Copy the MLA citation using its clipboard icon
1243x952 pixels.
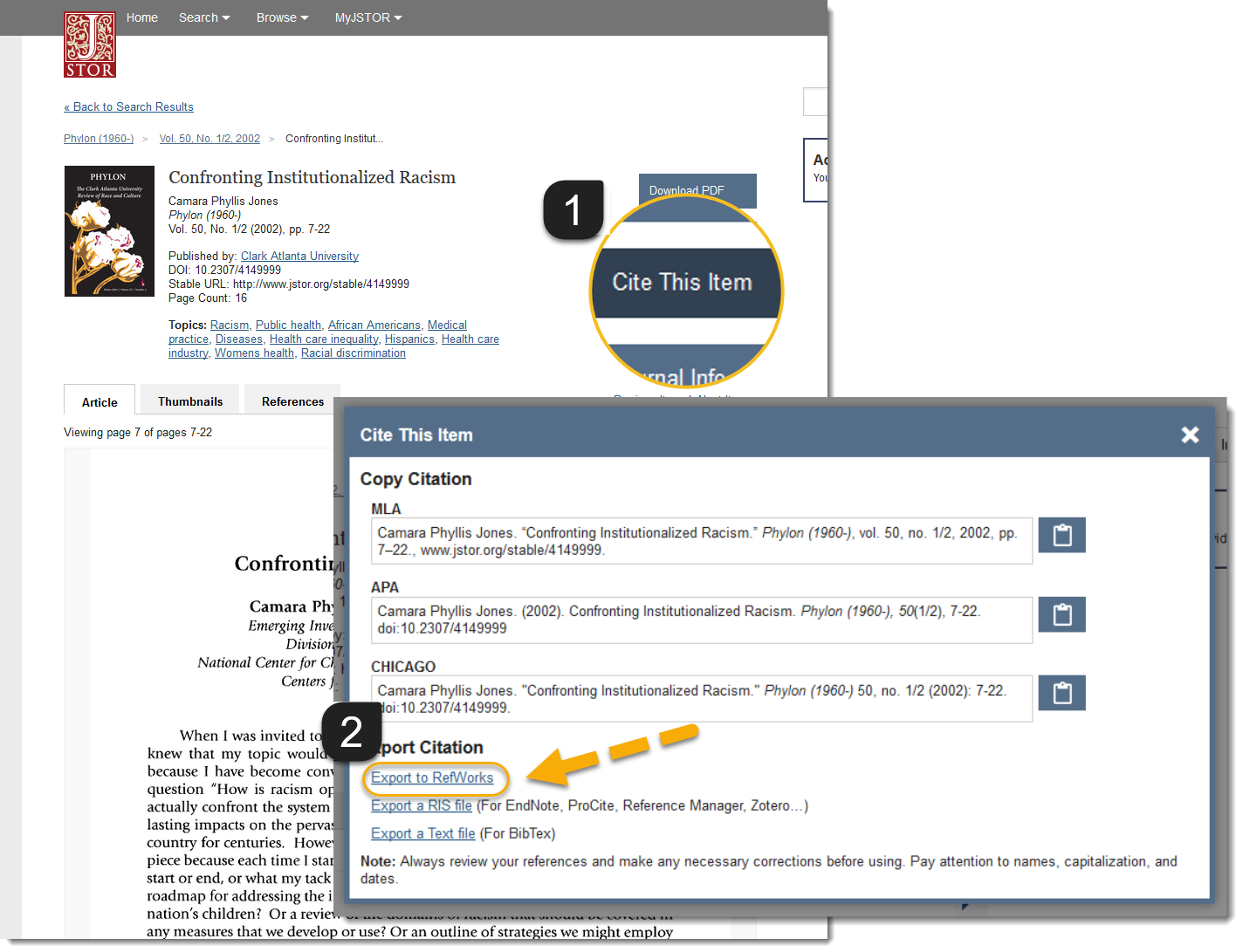[x=1061, y=535]
